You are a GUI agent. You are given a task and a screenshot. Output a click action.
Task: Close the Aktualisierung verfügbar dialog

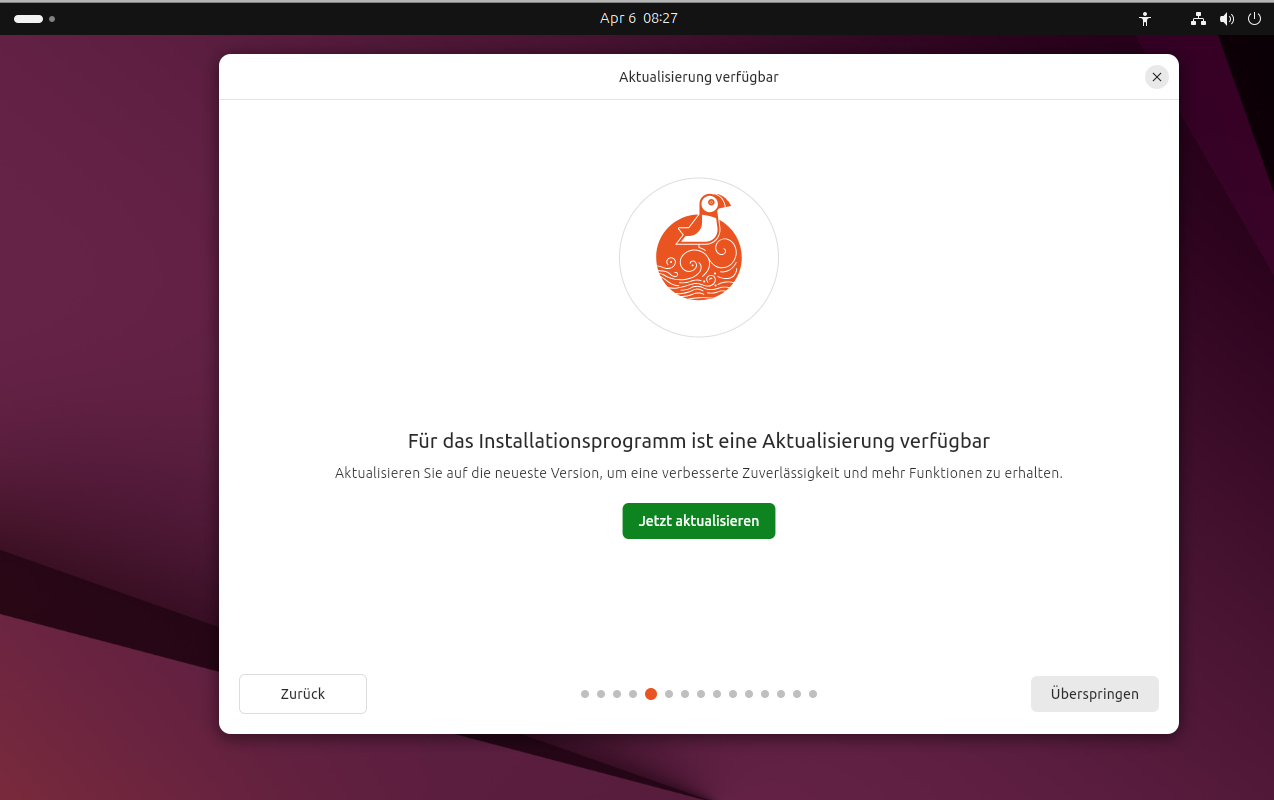pyautogui.click(x=1157, y=77)
